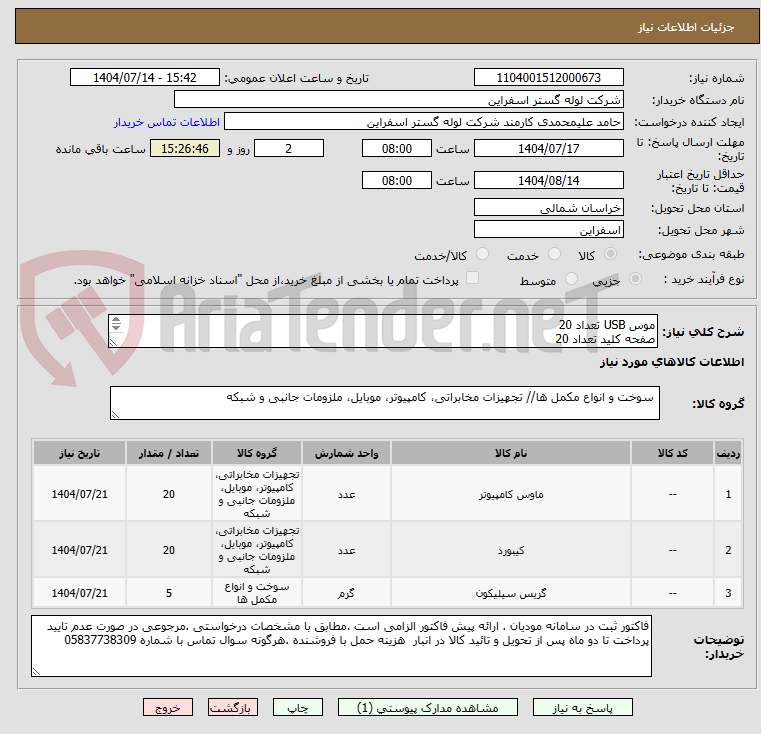Click row number 3 cell
This screenshot has width=761, height=734.
coord(728,593)
